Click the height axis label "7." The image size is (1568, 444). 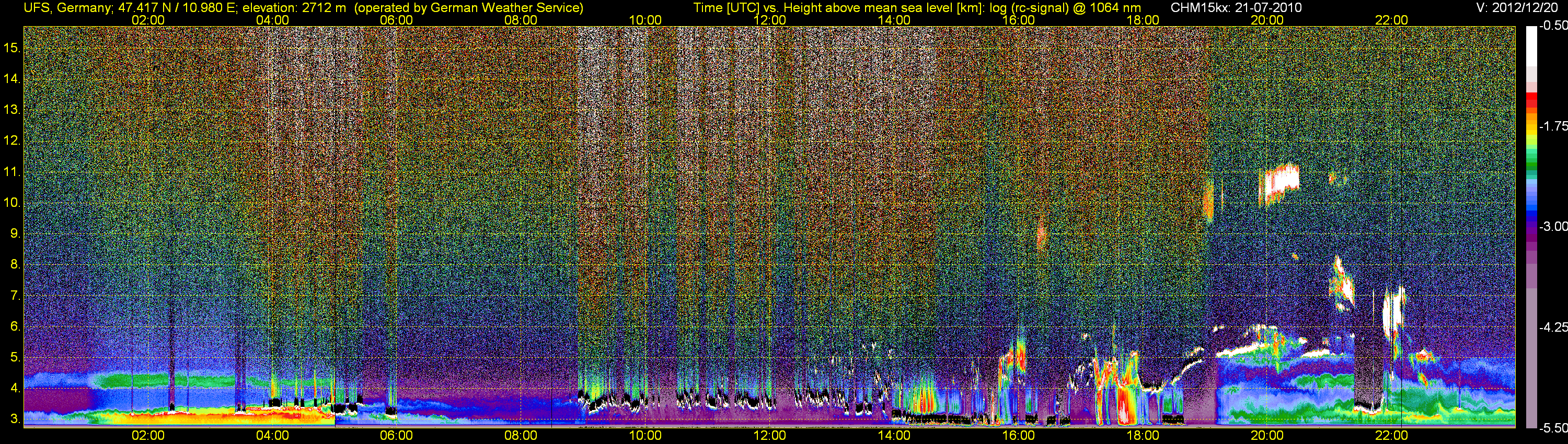(15, 296)
